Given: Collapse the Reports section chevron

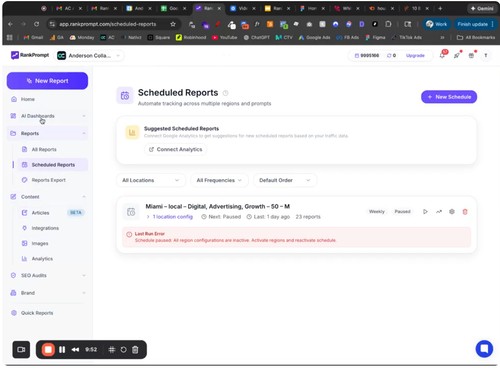Looking at the screenshot, I should click(x=84, y=133).
